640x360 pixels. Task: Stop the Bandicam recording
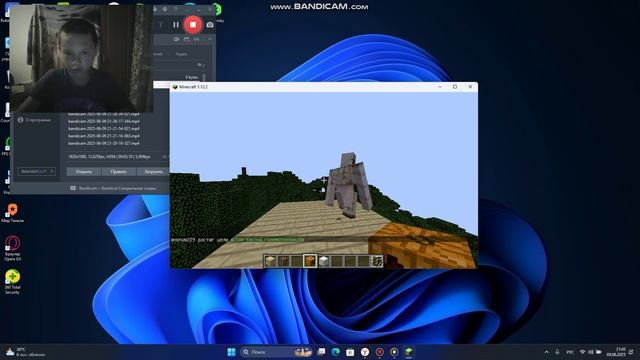[x=193, y=24]
